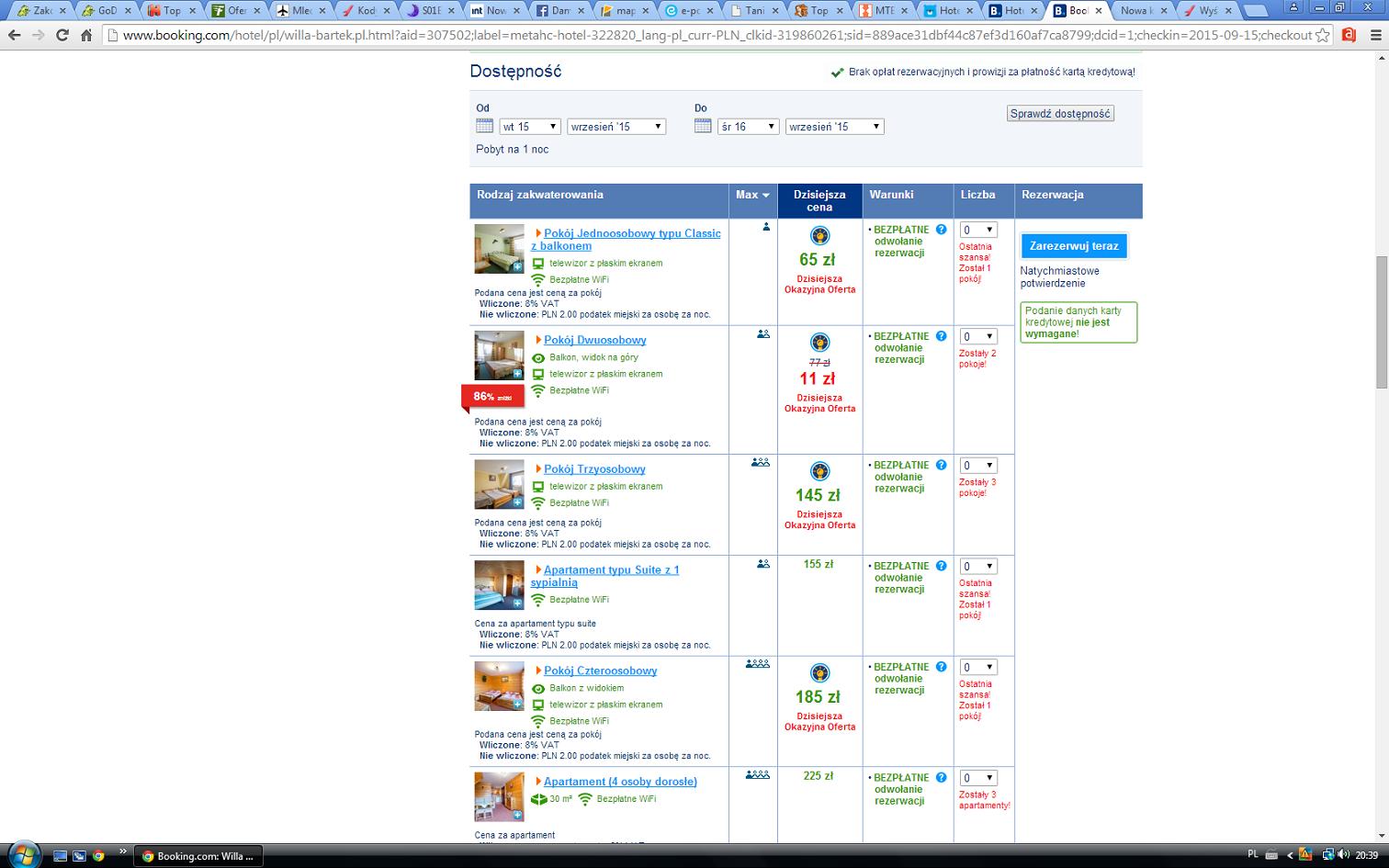Screen dimensions: 1389x868
Task: Click the help icon in Pokój Czteroosobowy conditions
Action: coord(941,667)
